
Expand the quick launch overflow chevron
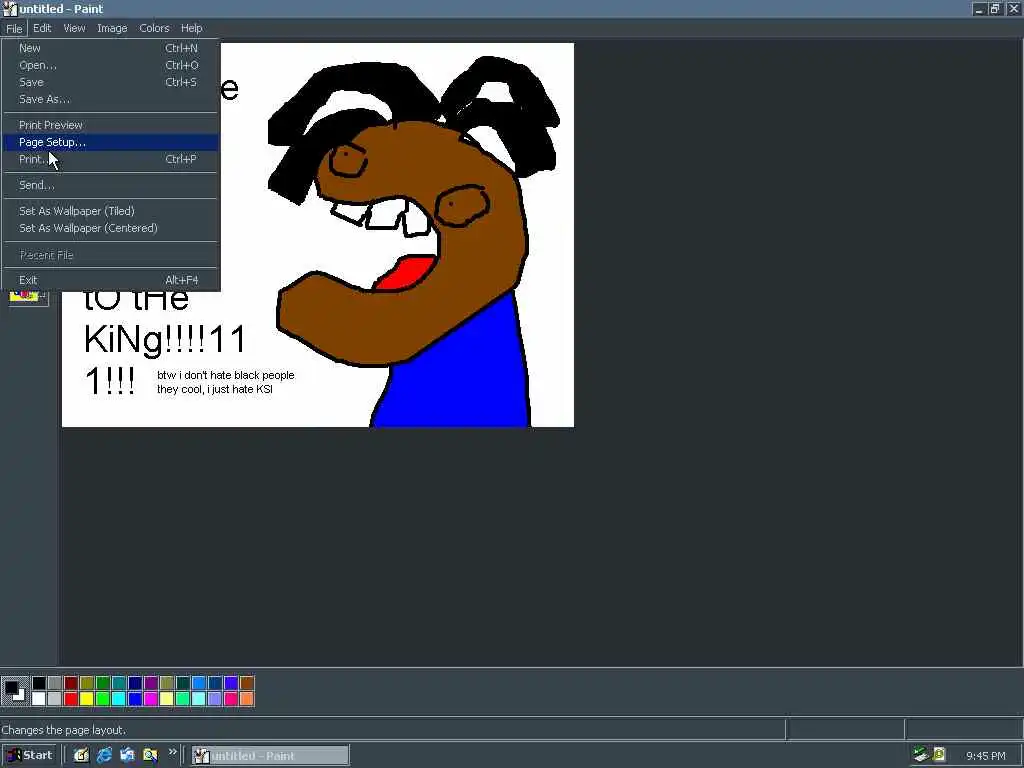(x=172, y=752)
